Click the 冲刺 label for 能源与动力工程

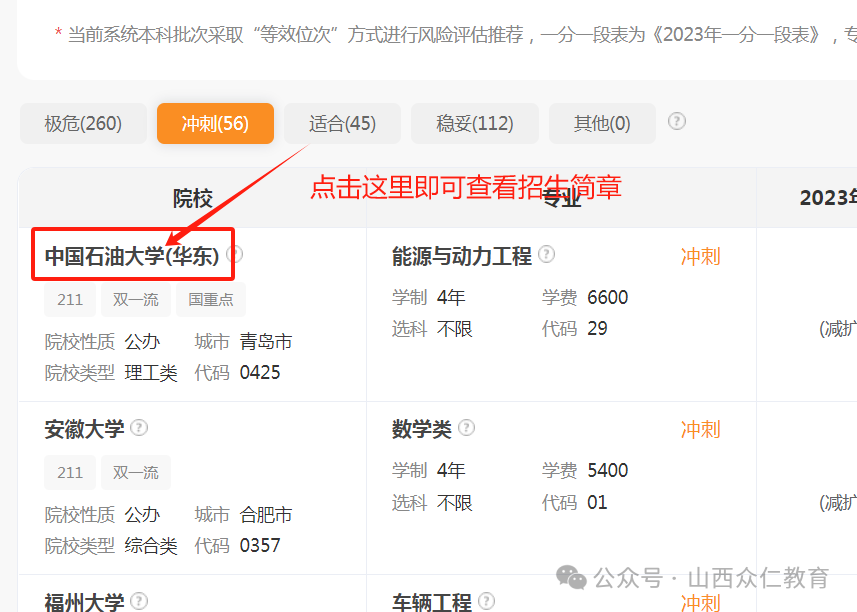[700, 256]
